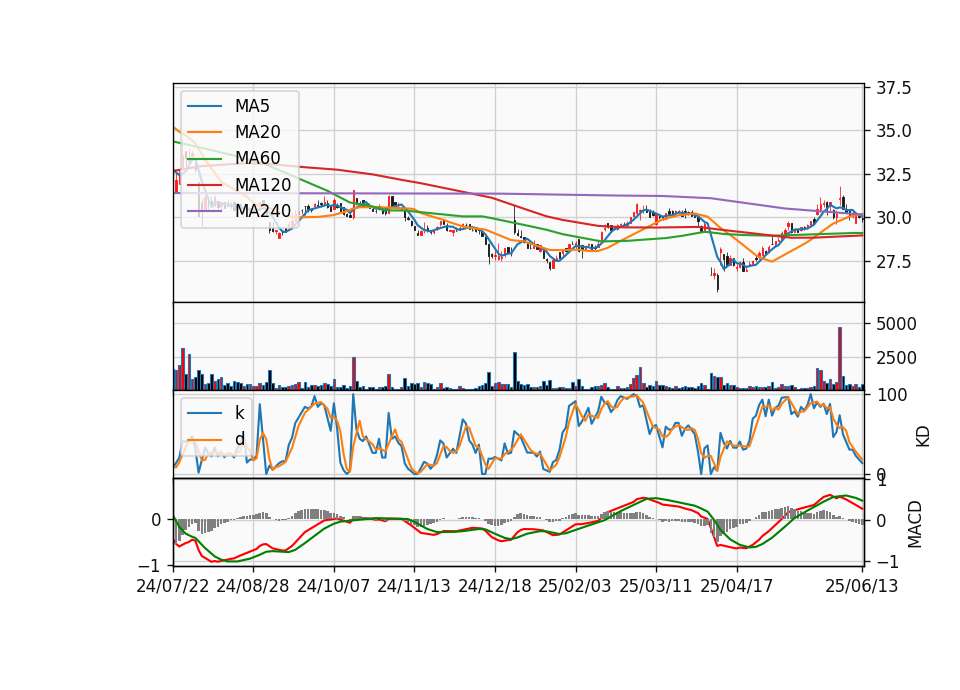Image resolution: width=960 pixels, height=690 pixels.
Task: Select the 25/03/11 date axis label
Action: 656,586
